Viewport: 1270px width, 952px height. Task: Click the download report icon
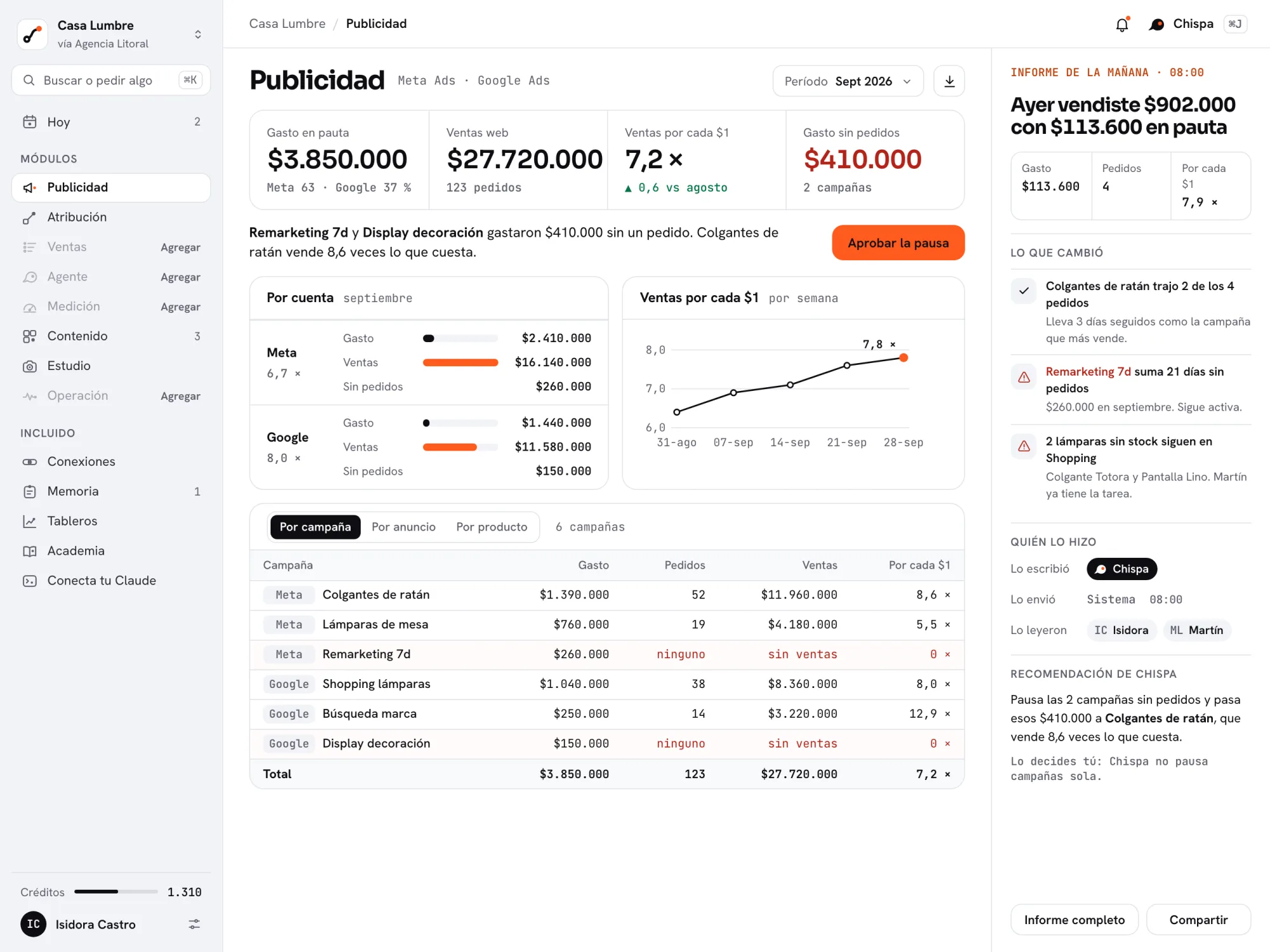pyautogui.click(x=949, y=81)
